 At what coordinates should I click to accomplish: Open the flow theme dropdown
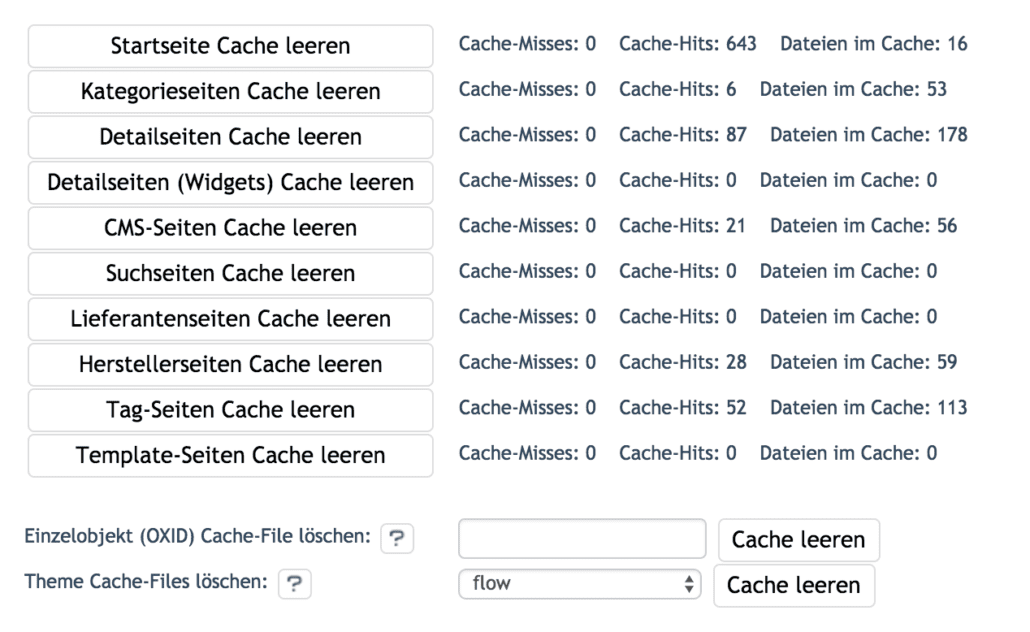click(x=579, y=583)
